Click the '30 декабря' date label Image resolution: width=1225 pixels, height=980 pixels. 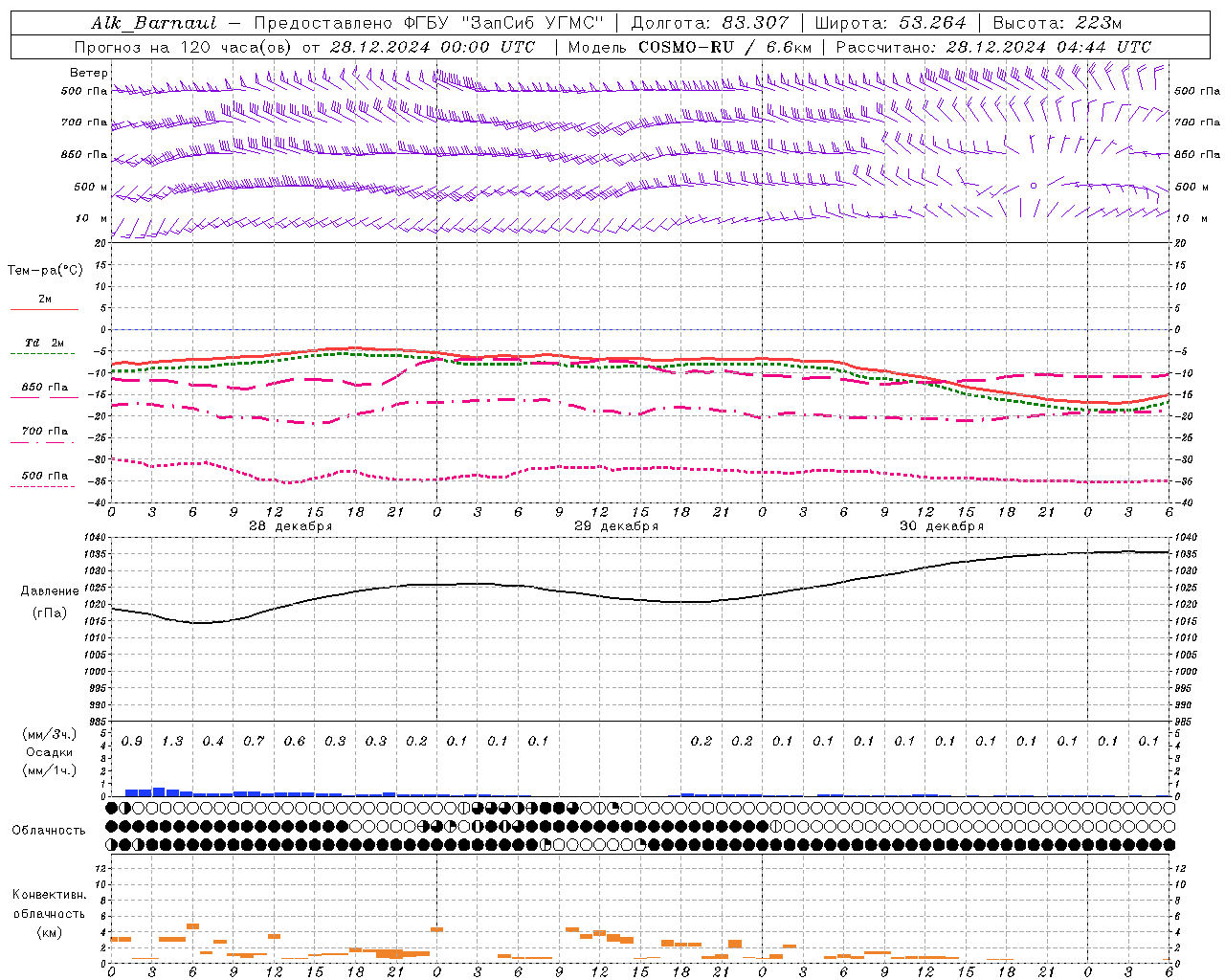(x=941, y=526)
